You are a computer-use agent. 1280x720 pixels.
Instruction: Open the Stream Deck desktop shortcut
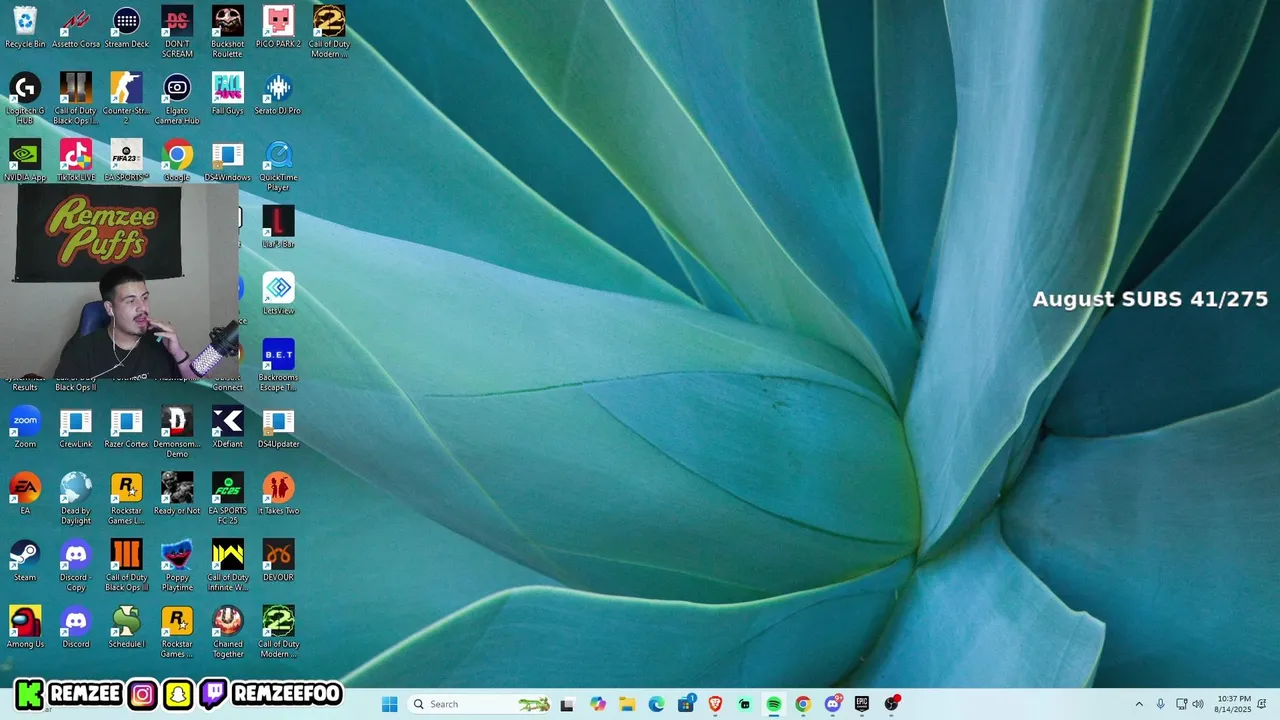pyautogui.click(x=126, y=27)
